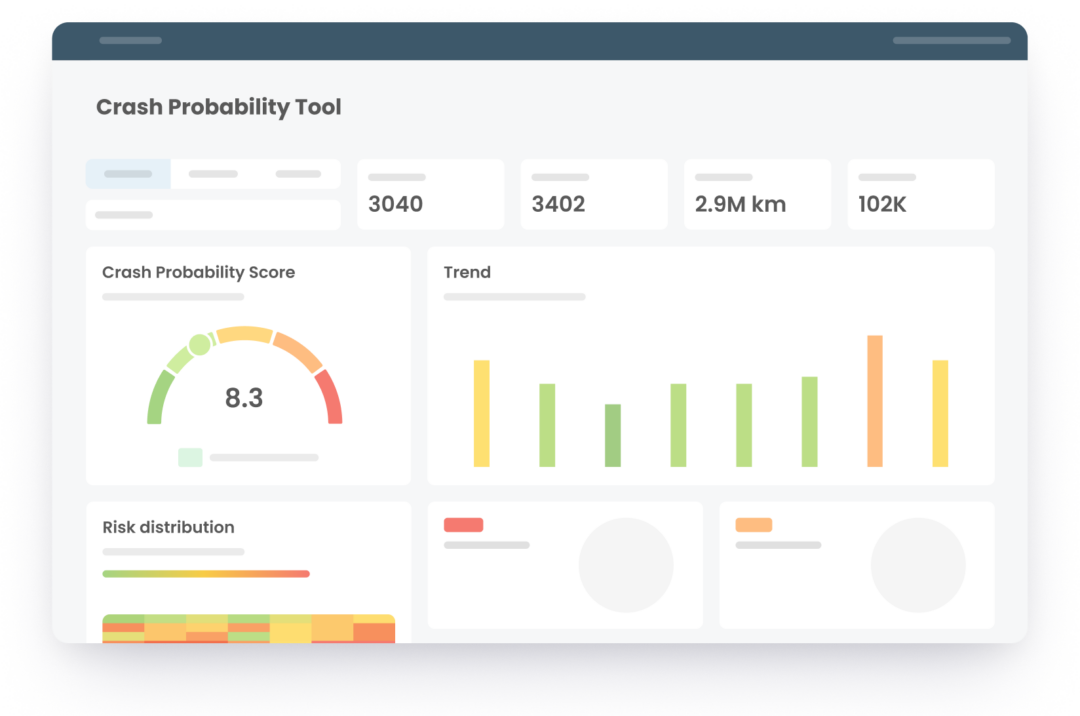This screenshot has width=1080, height=716.
Task: Switch to the third unselected tab
Action: 298,174
